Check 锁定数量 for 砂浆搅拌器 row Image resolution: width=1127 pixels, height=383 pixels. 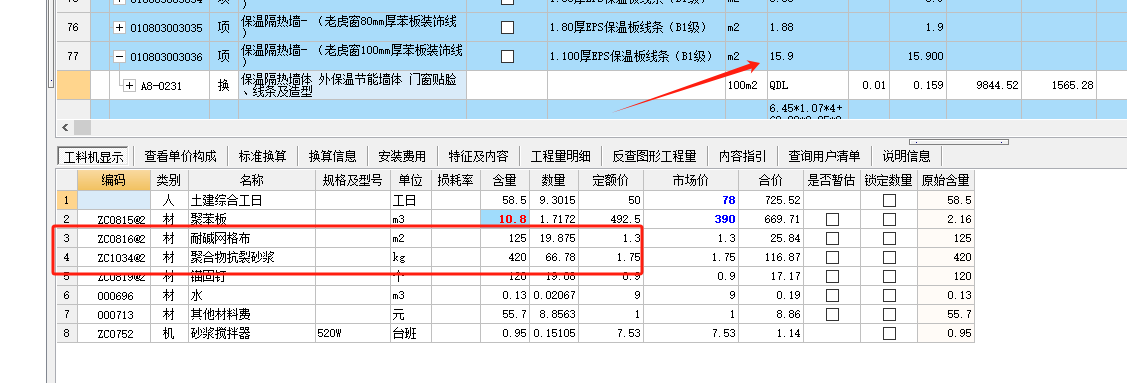(x=889, y=333)
